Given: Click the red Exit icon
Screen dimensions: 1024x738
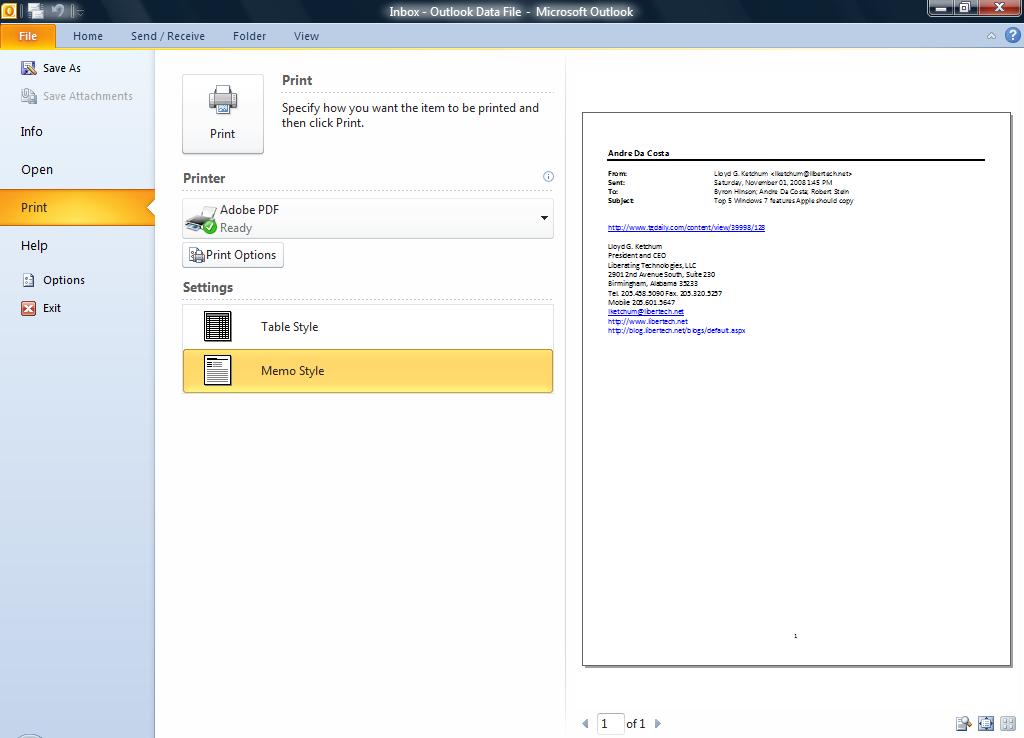Looking at the screenshot, I should [x=29, y=308].
